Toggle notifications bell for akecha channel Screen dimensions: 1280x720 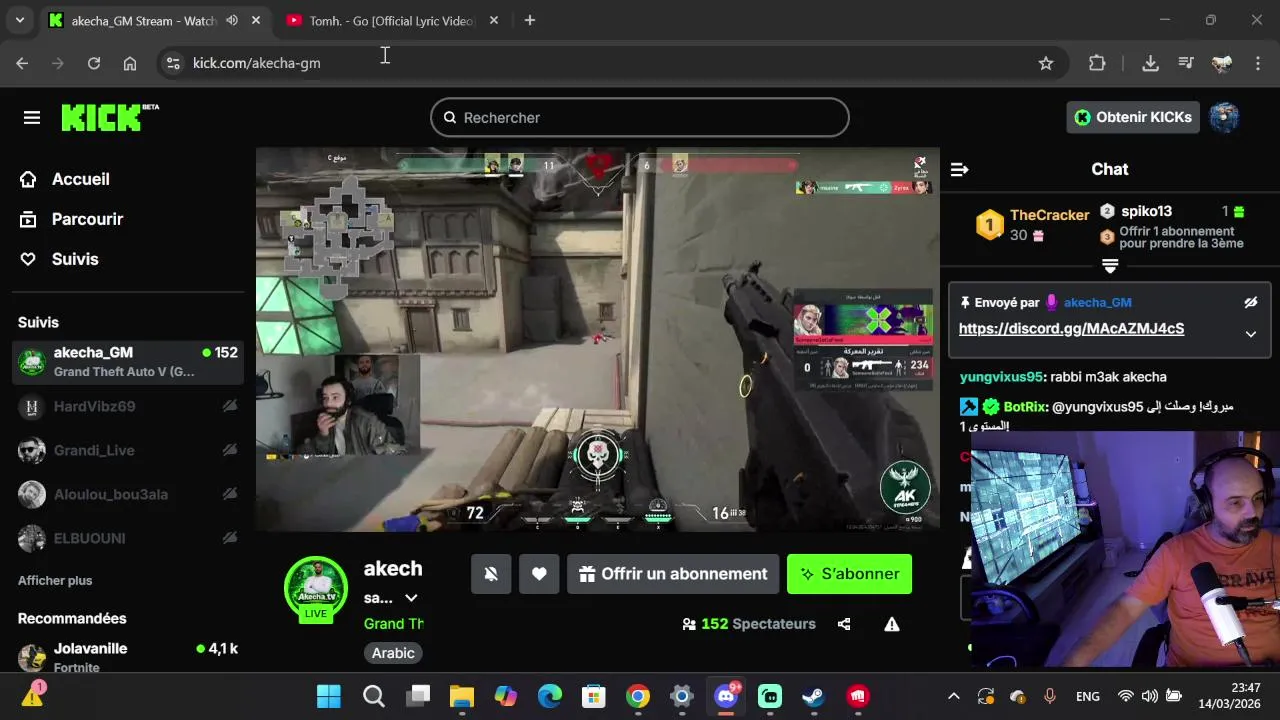(491, 574)
